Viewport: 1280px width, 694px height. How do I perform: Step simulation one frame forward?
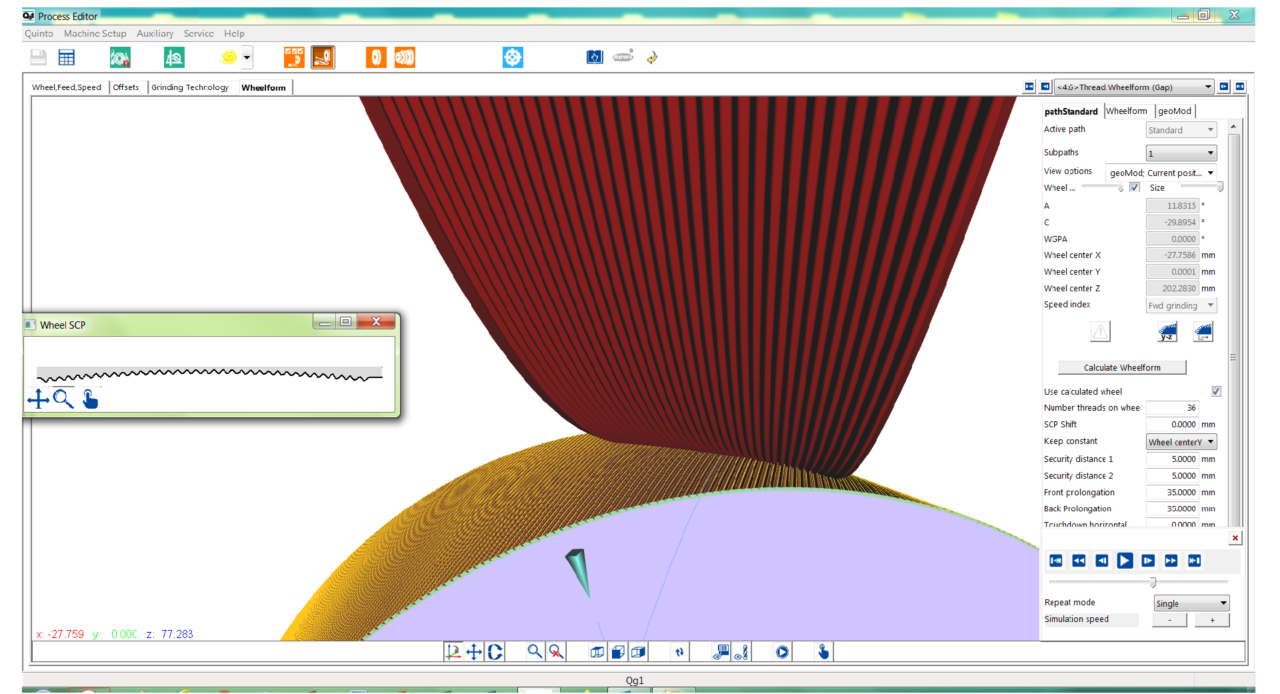point(1148,561)
